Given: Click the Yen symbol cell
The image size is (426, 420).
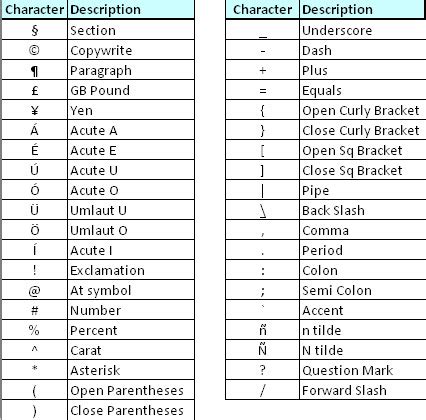Looking at the screenshot, I should (35, 110).
